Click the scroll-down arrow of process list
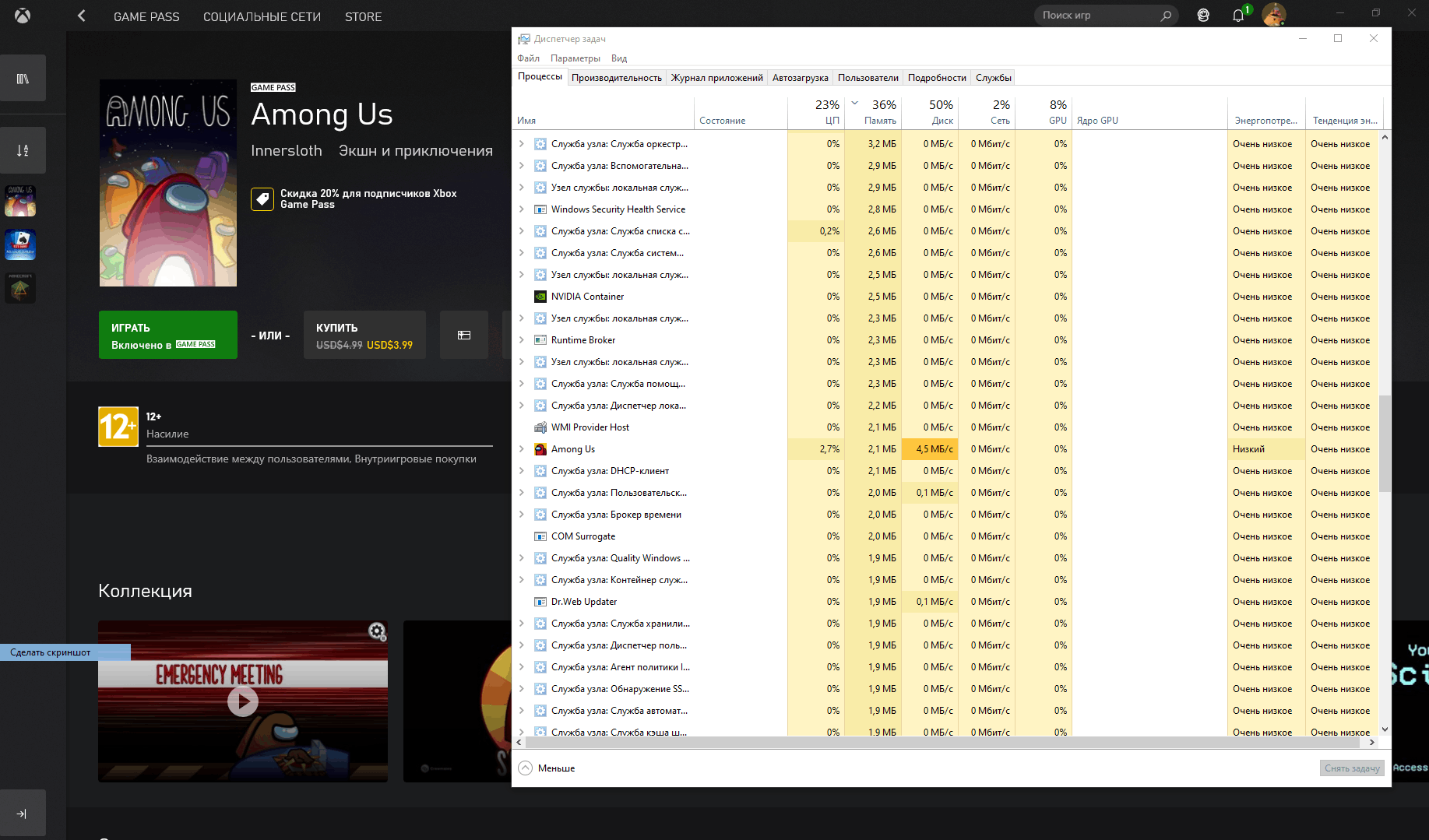Viewport: 1429px width, 840px height. point(1385,729)
